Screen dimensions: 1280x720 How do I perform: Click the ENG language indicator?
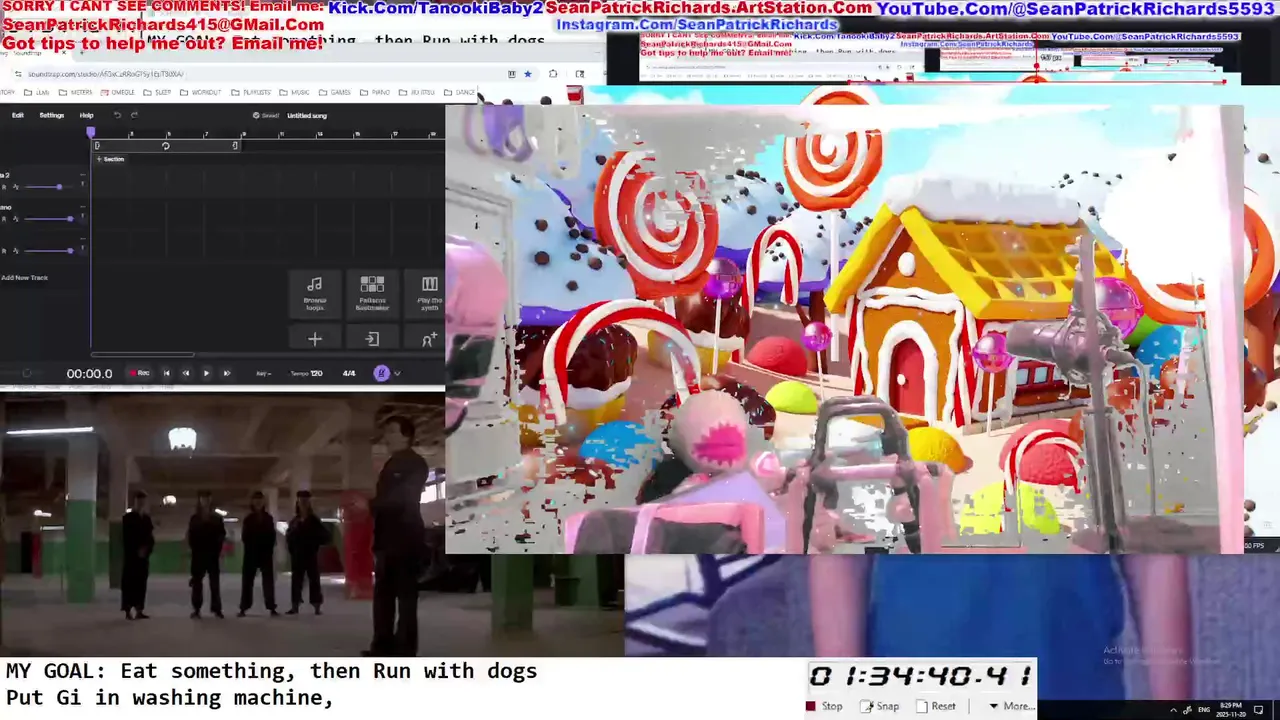click(1205, 710)
